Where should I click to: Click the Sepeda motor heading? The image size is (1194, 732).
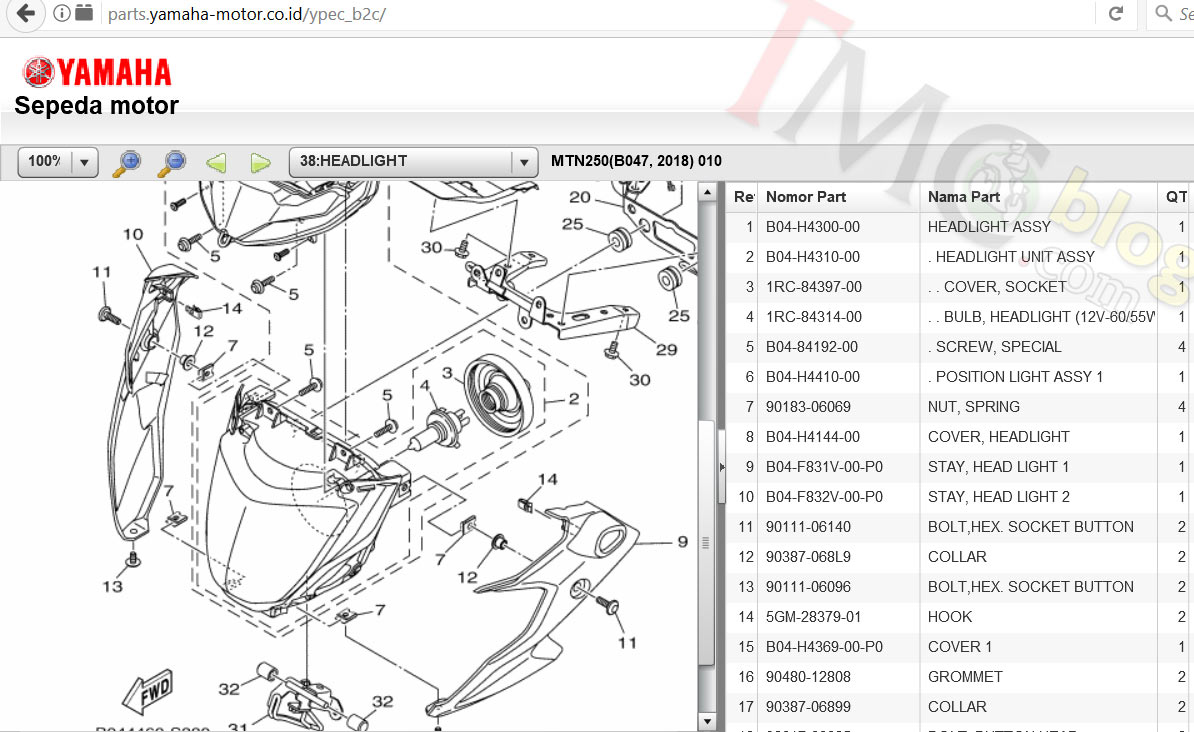[x=96, y=105]
